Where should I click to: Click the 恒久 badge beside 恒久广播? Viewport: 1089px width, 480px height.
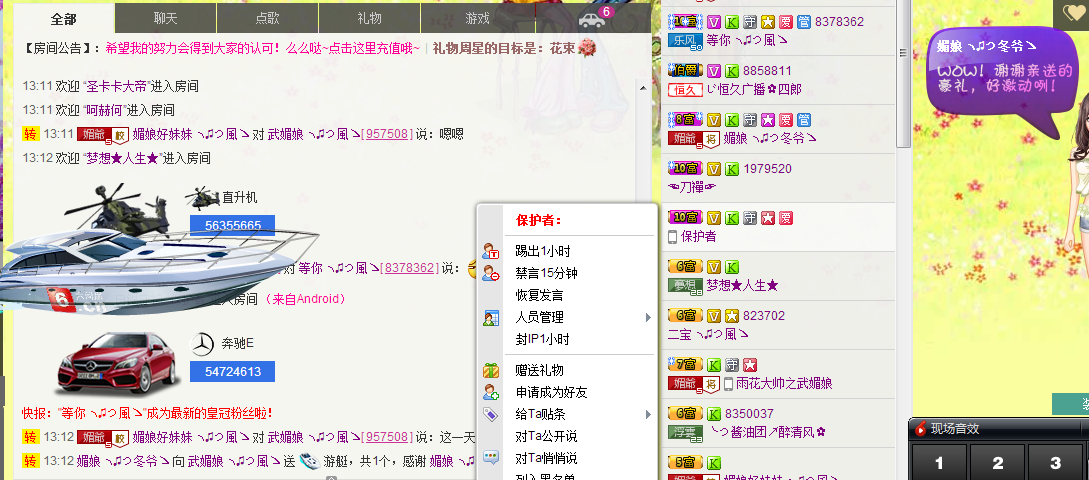[x=685, y=90]
